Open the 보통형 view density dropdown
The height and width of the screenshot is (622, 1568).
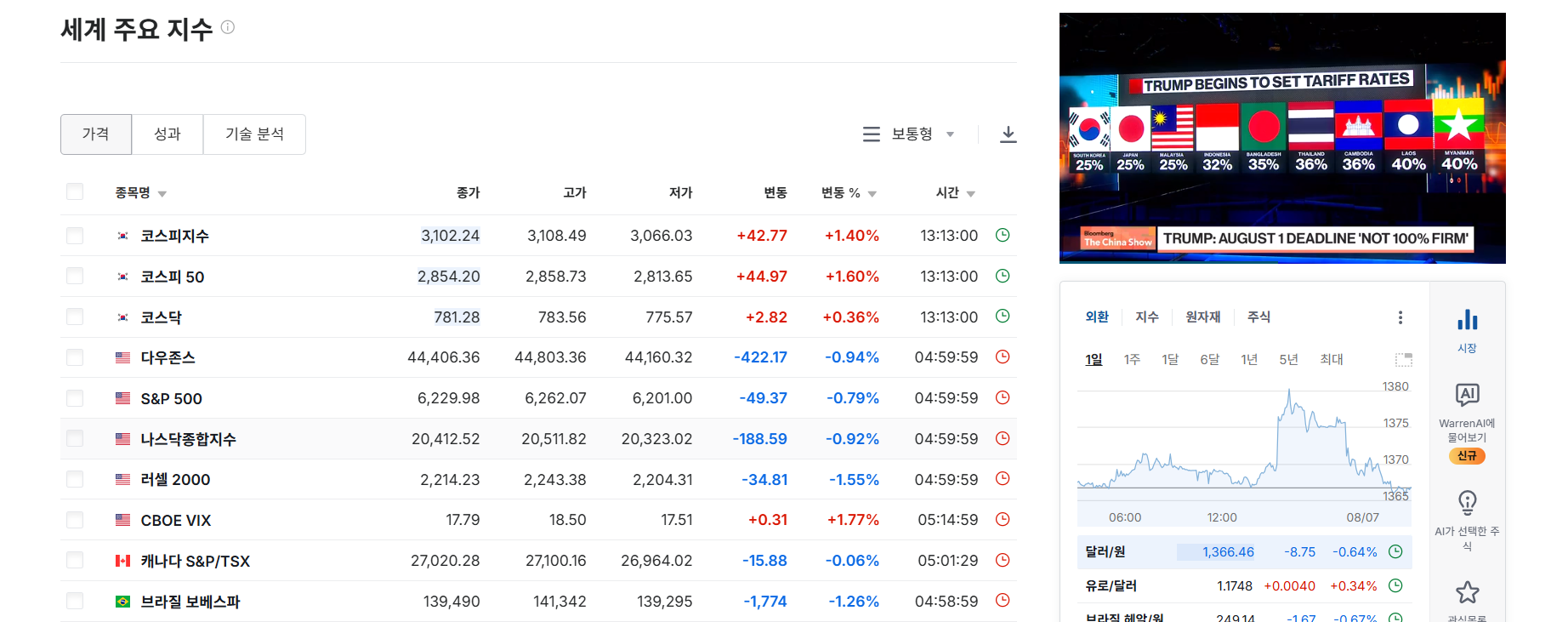(x=923, y=134)
